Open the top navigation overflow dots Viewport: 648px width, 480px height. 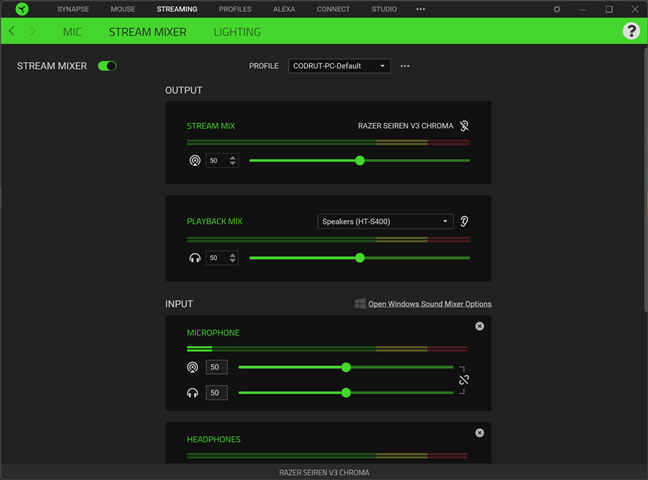420,9
